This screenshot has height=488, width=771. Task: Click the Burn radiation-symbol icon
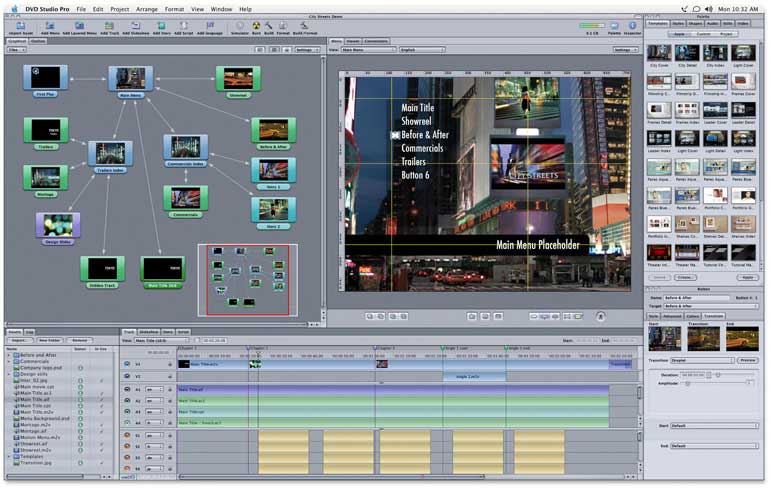pos(256,26)
